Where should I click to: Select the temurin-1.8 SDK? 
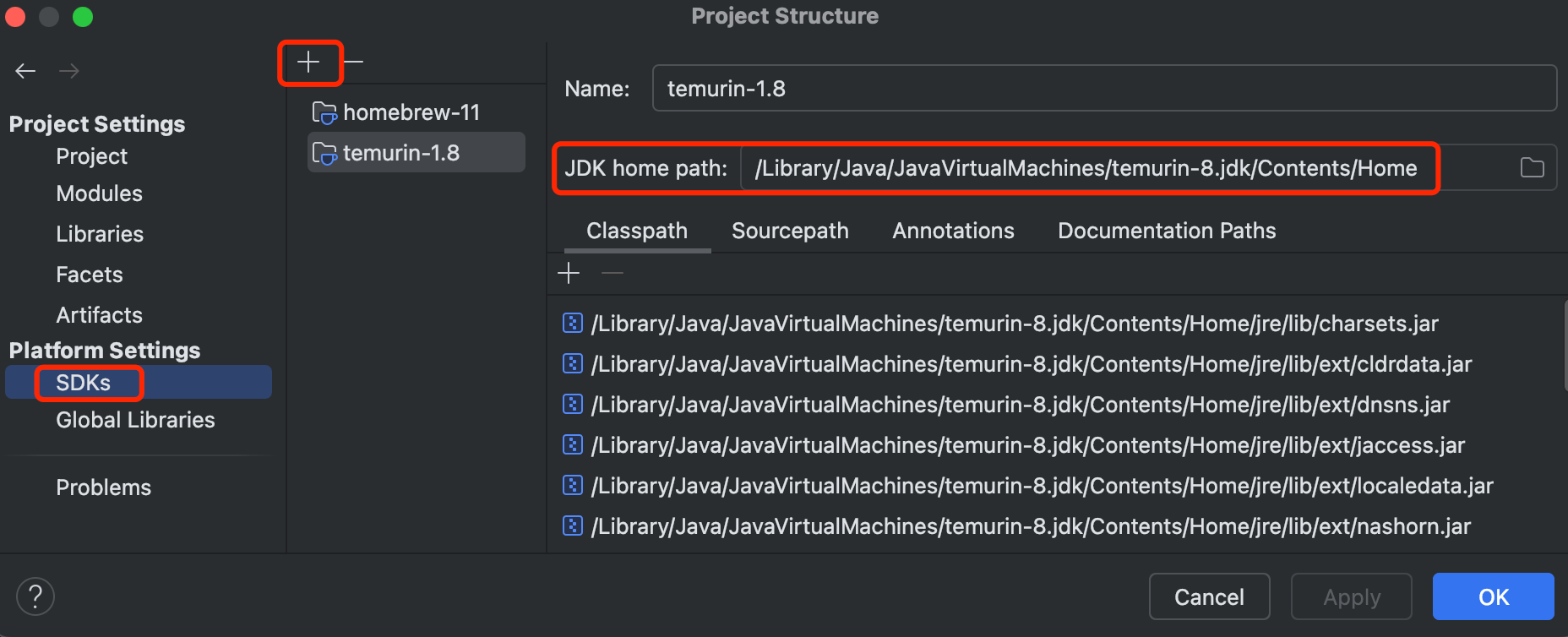point(402,153)
